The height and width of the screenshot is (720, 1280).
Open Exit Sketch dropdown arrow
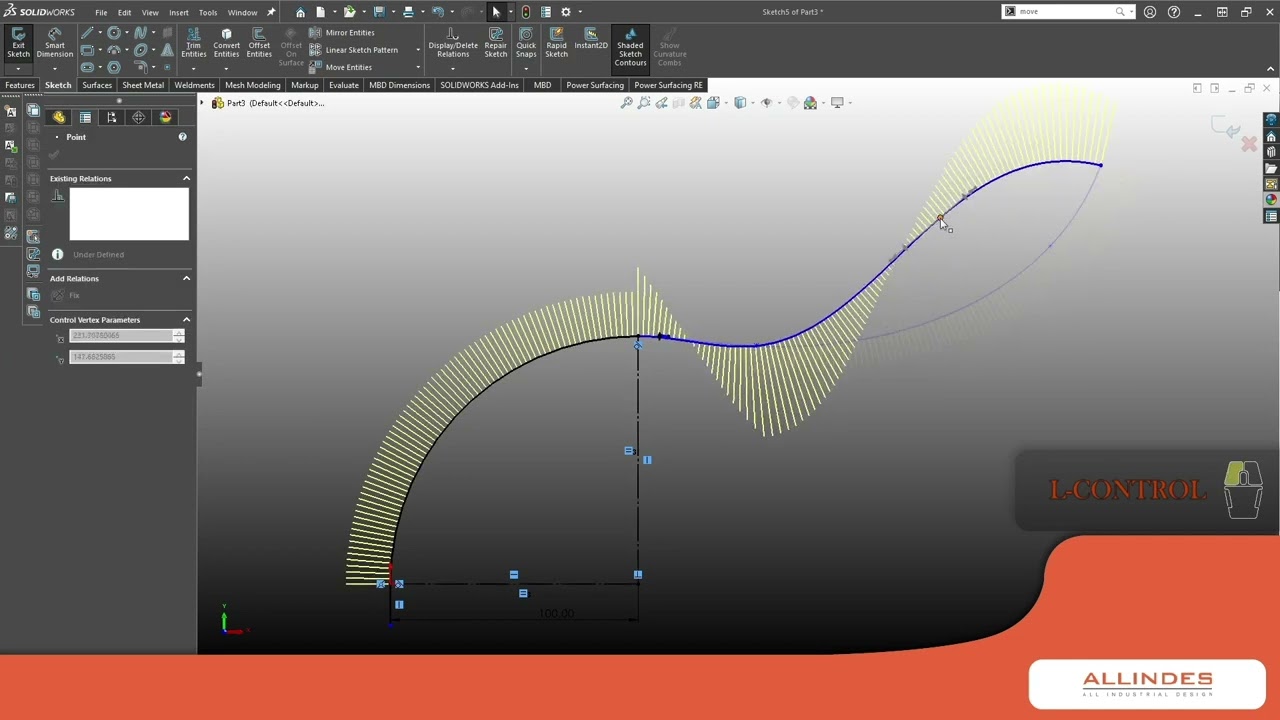pos(18,68)
